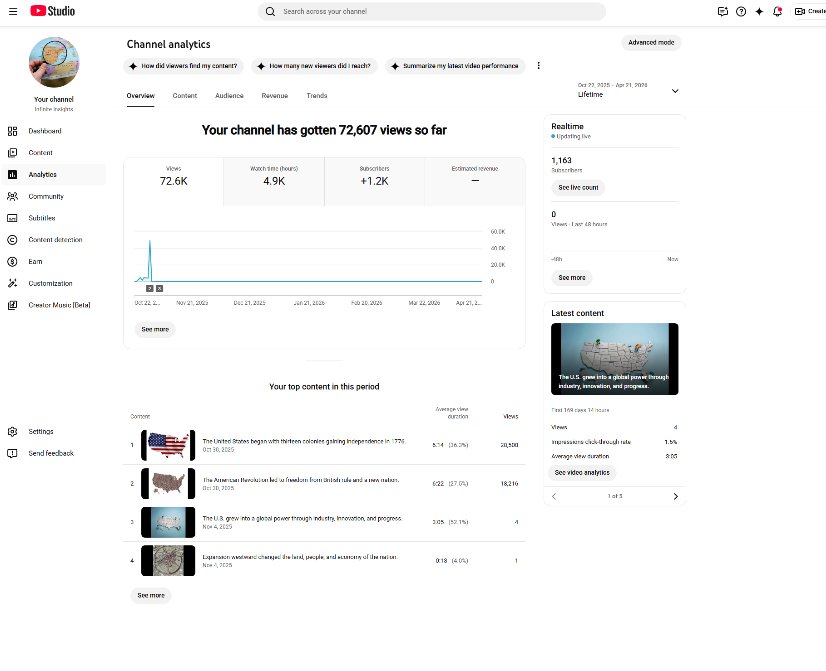The width and height of the screenshot is (826, 671).
Task: Open the hamburger navigation menu
Action: tap(13, 11)
